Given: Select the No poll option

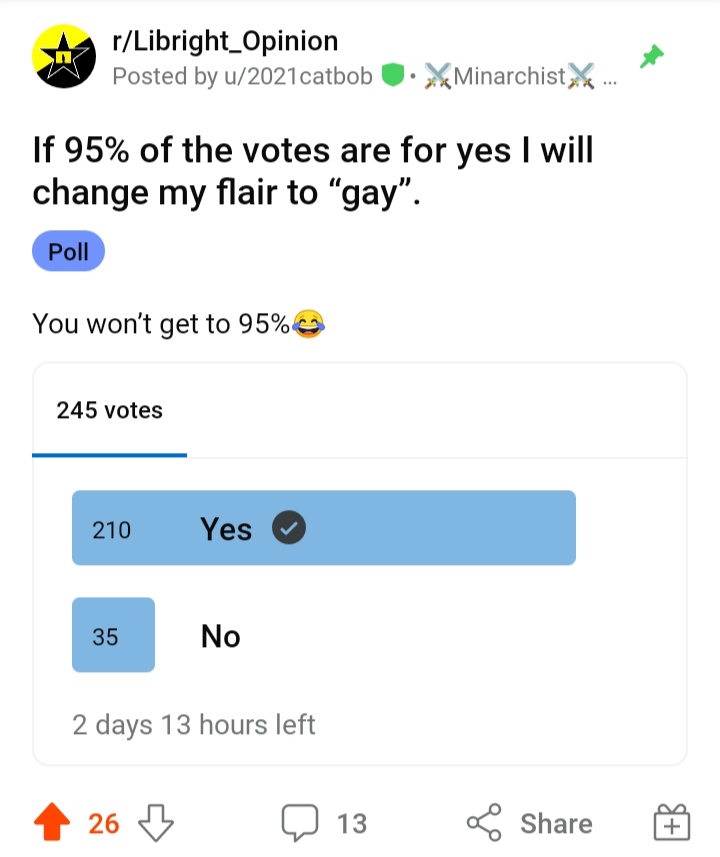Looking at the screenshot, I should click(x=220, y=636).
